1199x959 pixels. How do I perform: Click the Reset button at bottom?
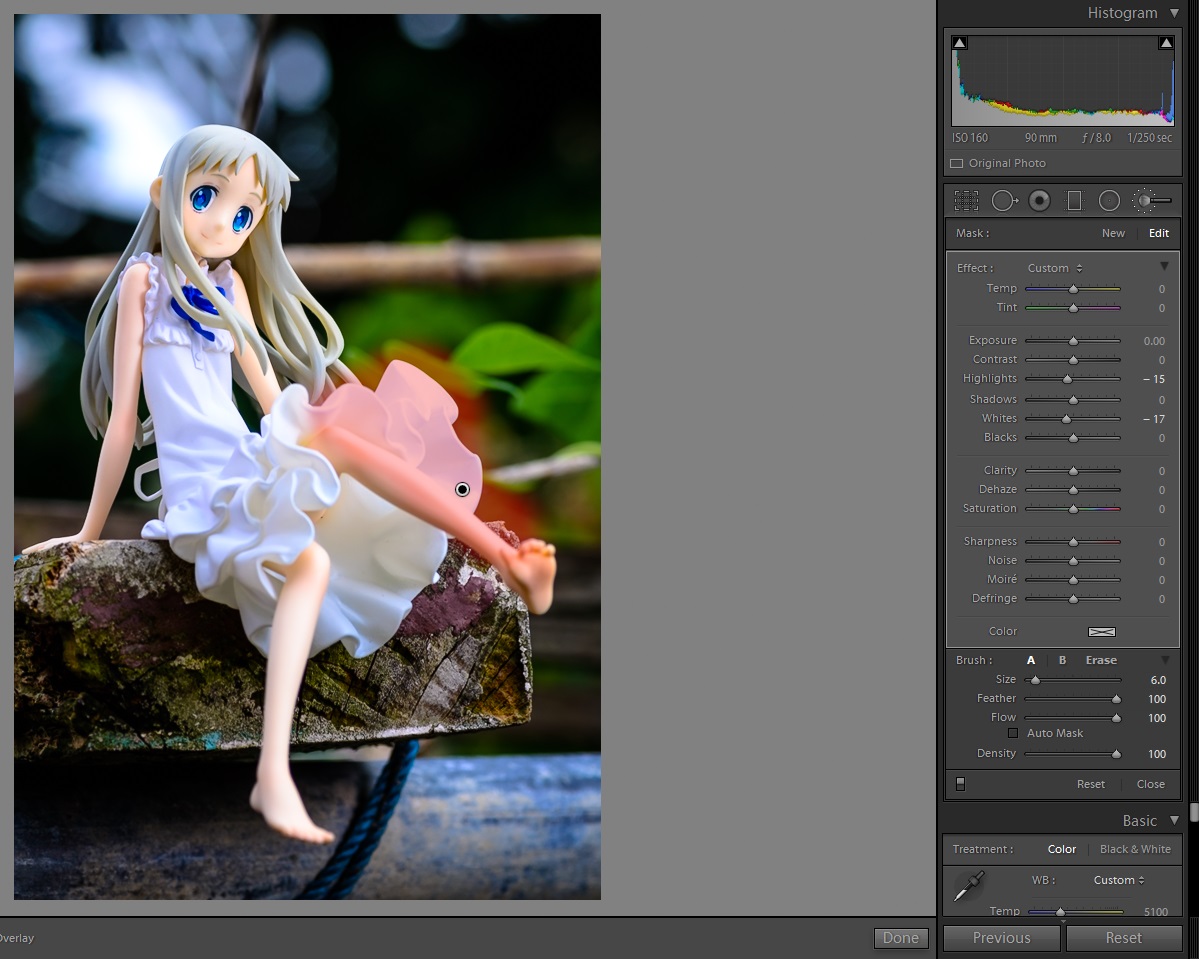[x=1123, y=938]
